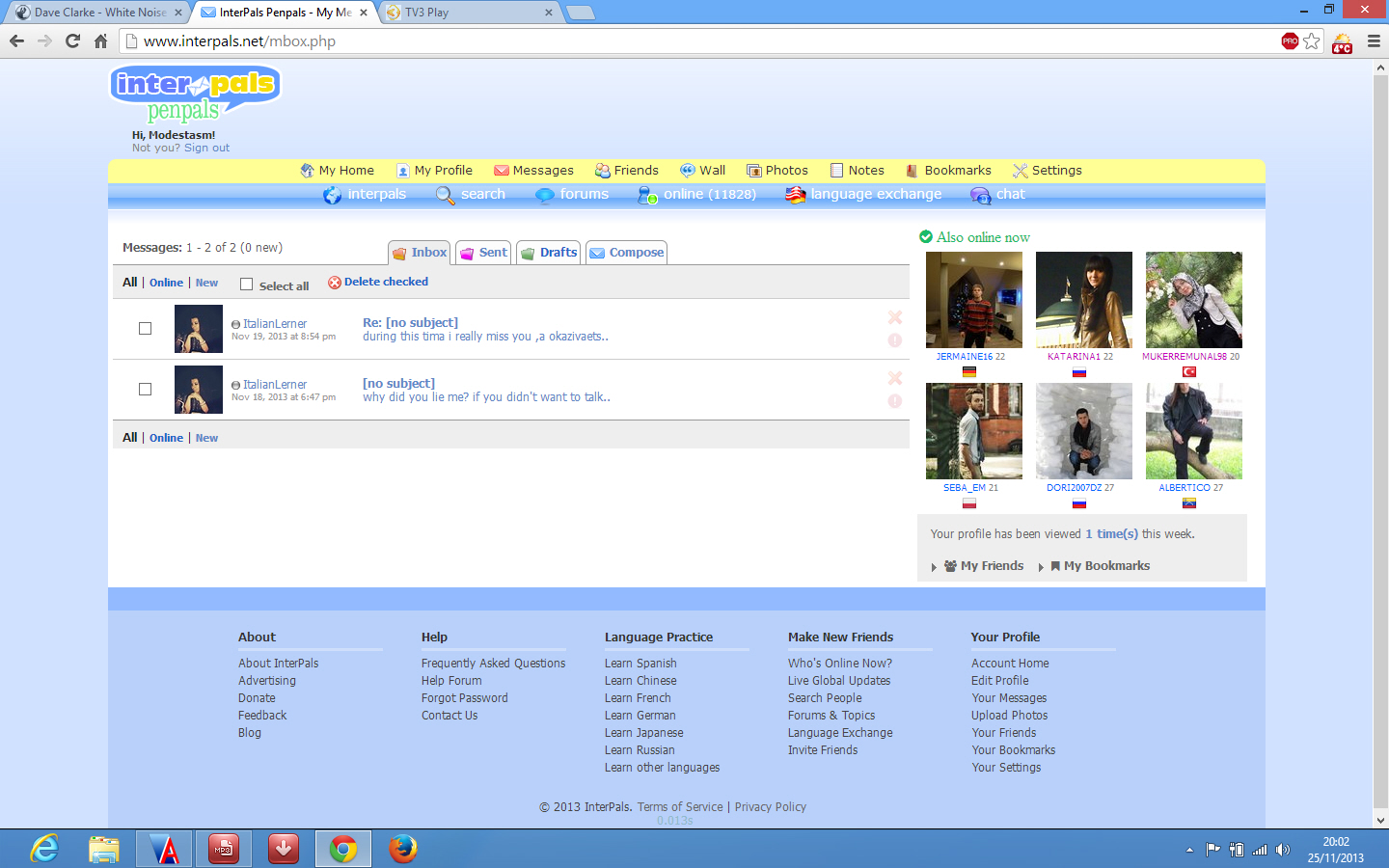Click the search magnifier icon

tap(445, 195)
